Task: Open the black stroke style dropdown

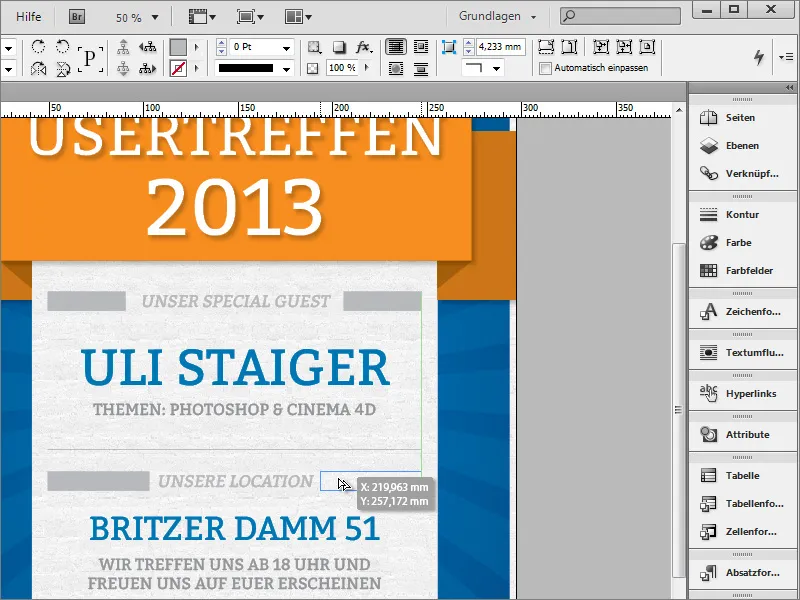Action: [286, 69]
